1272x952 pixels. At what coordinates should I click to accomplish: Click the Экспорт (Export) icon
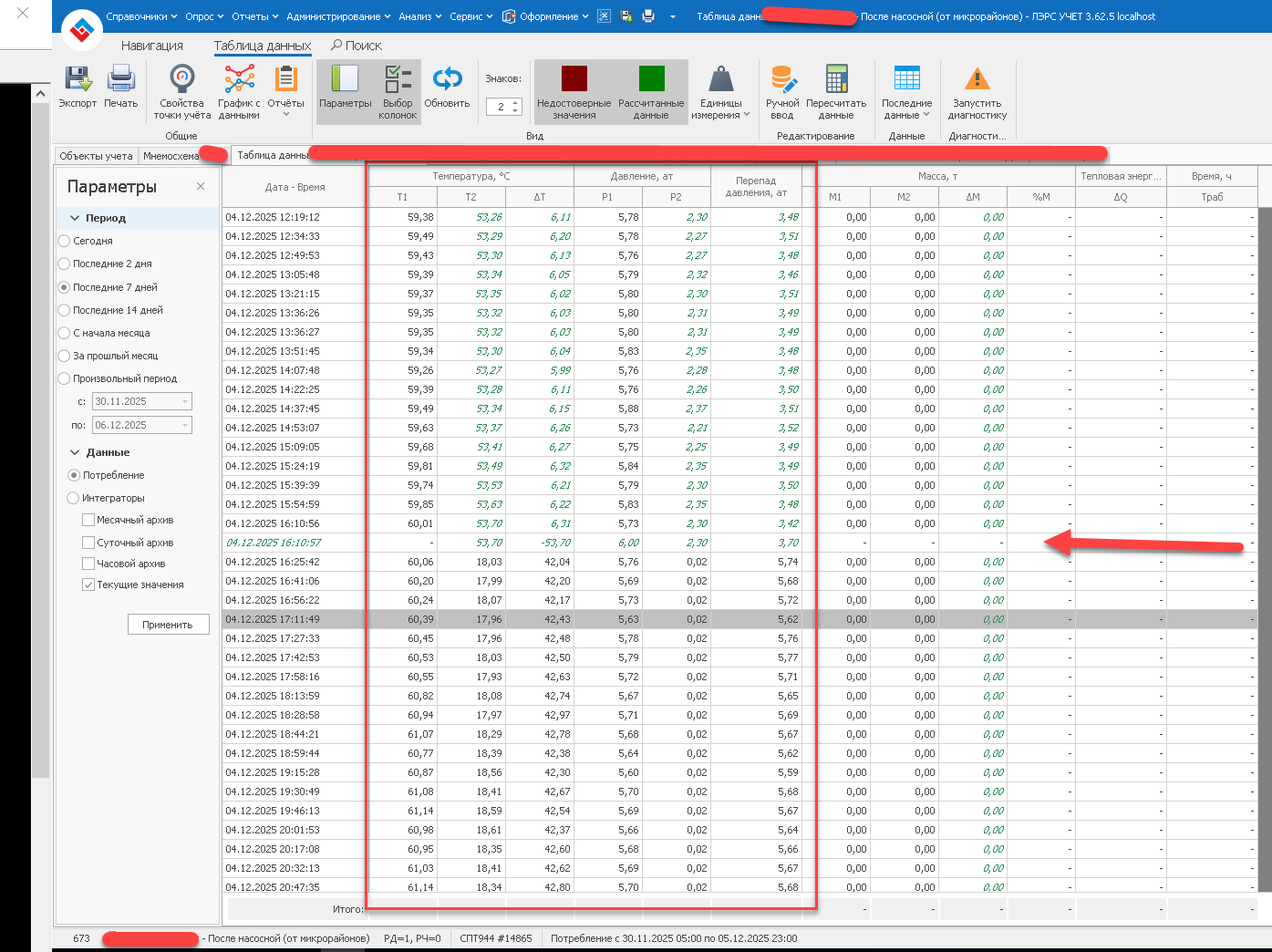[78, 80]
